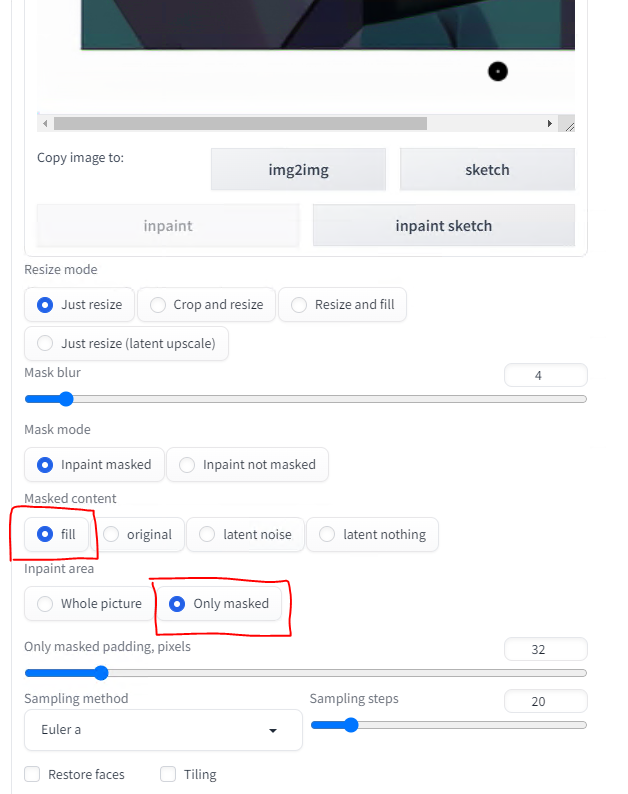Viewport: 628px width, 794px height.
Task: Select Just resize (latent upscale)
Action: click(126, 343)
